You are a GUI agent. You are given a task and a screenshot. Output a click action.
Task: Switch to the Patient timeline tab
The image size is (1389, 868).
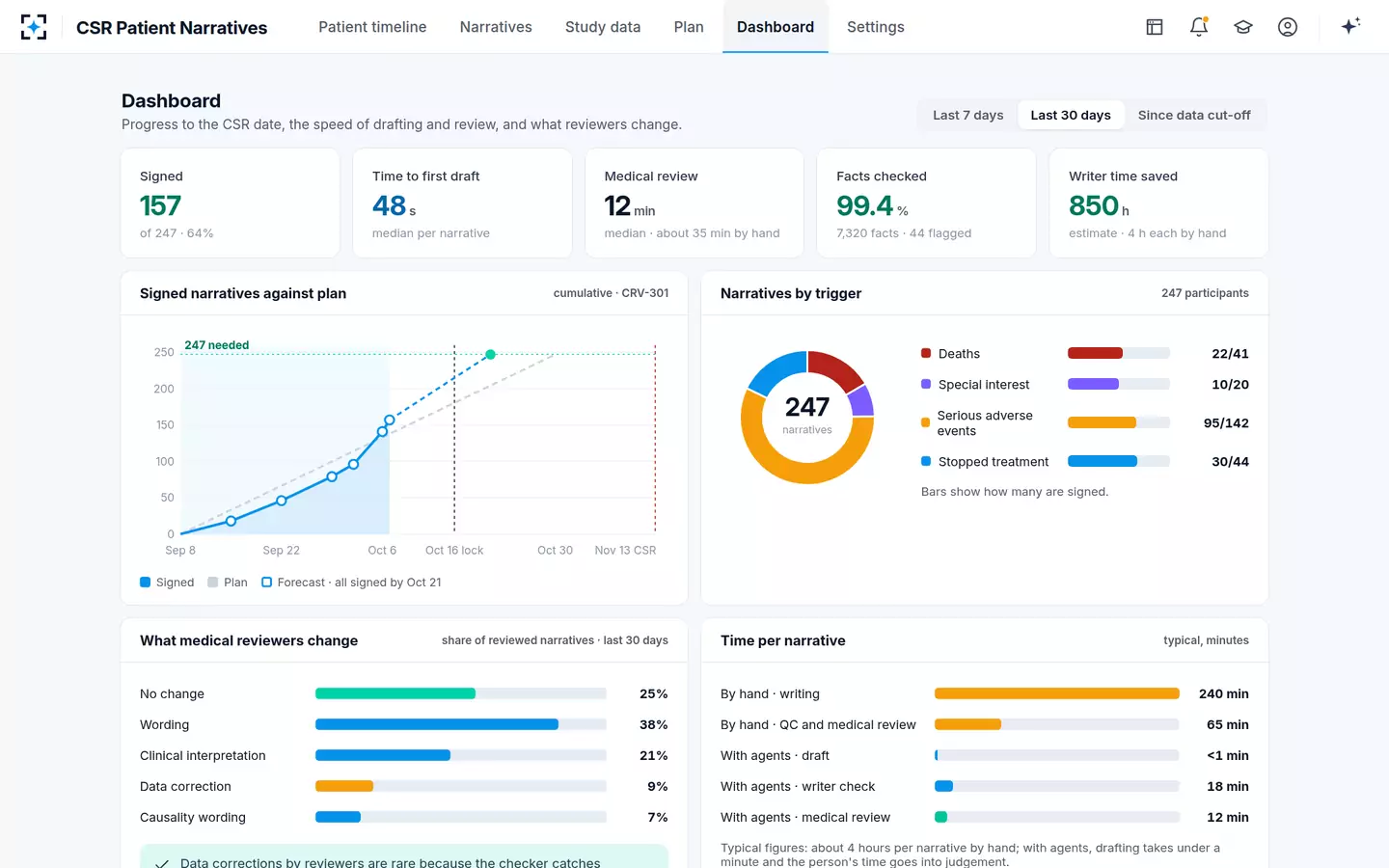click(372, 27)
